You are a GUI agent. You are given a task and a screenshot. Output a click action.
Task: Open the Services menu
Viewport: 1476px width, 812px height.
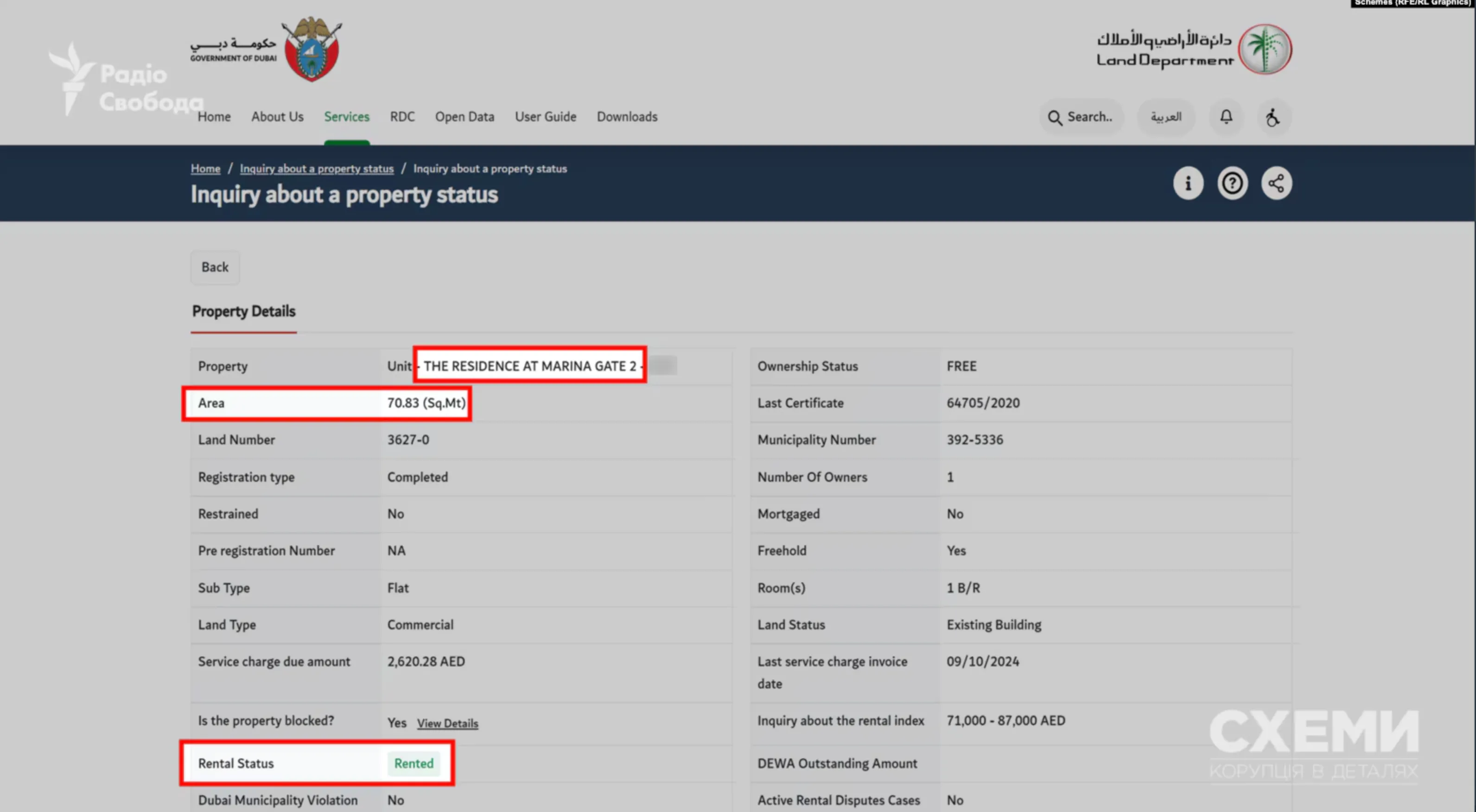click(347, 117)
